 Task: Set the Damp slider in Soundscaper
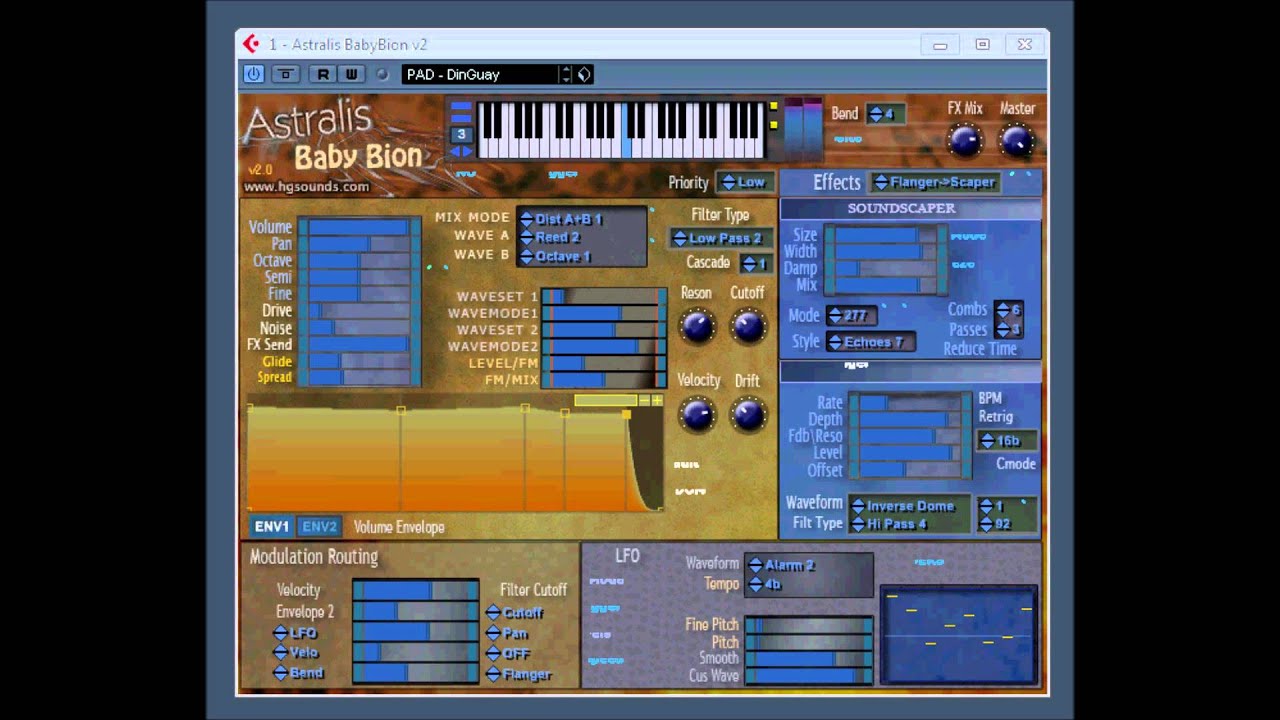coord(886,268)
